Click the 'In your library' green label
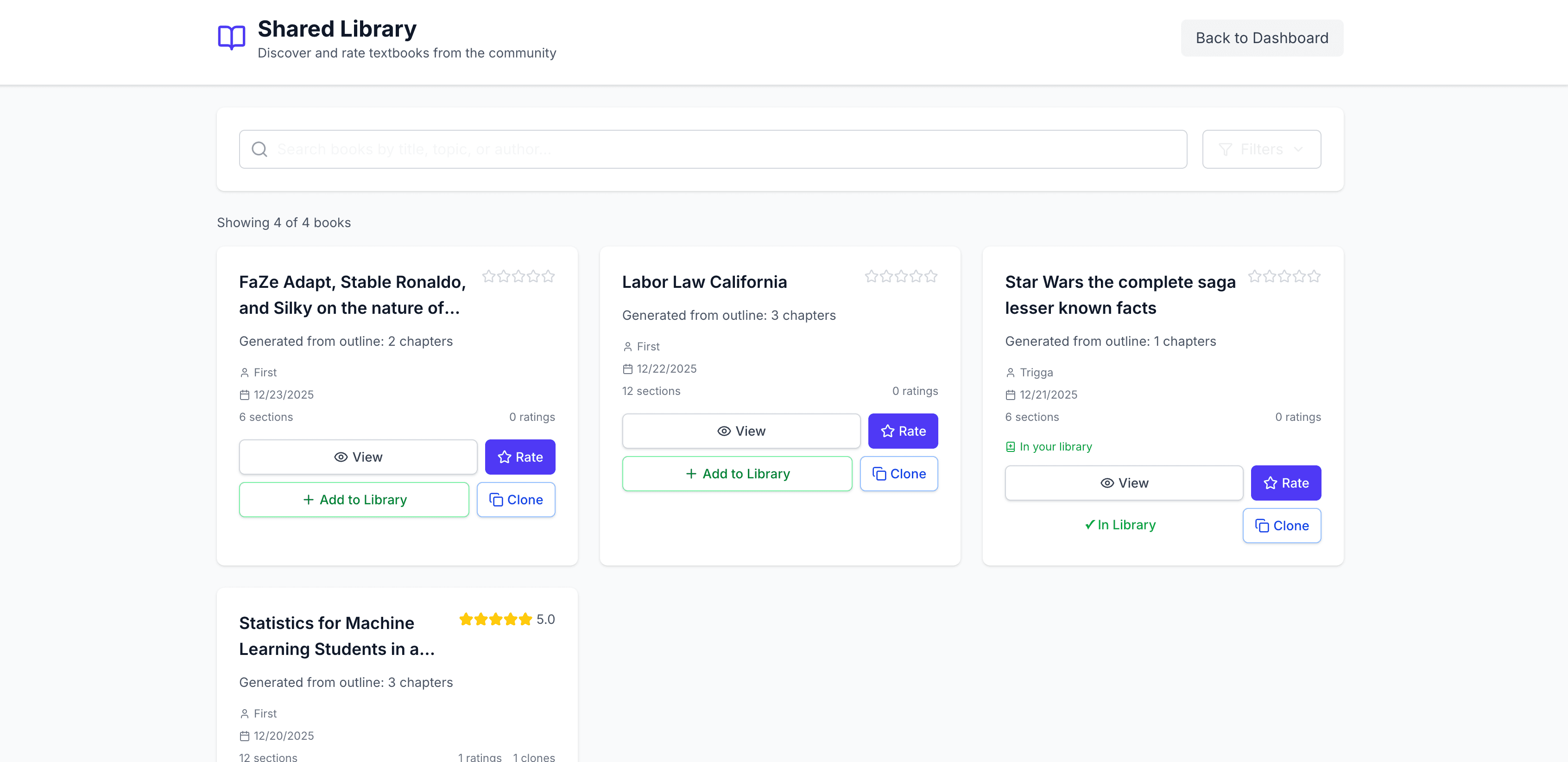Image resolution: width=1568 pixels, height=762 pixels. click(1056, 446)
